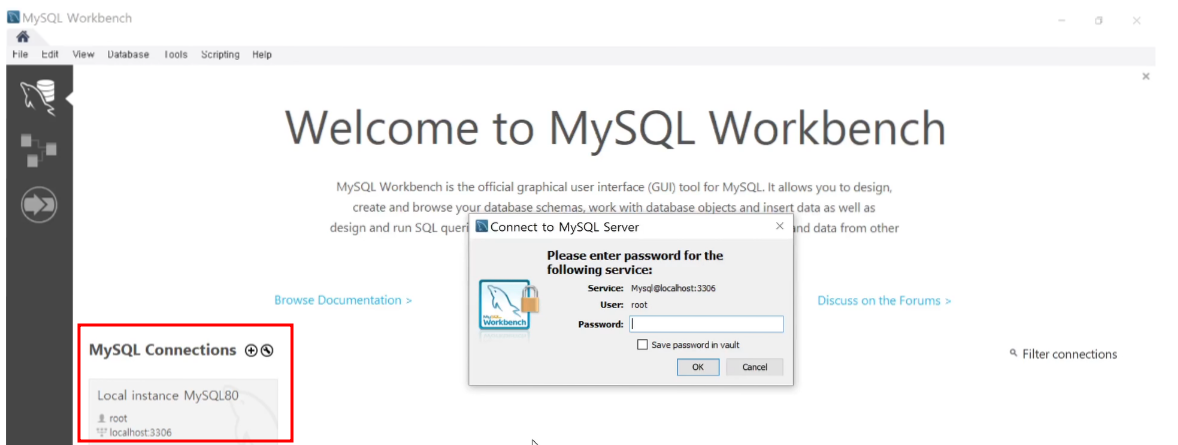Open the Migration arrow sidebar icon
The height and width of the screenshot is (445, 1178).
[38, 204]
